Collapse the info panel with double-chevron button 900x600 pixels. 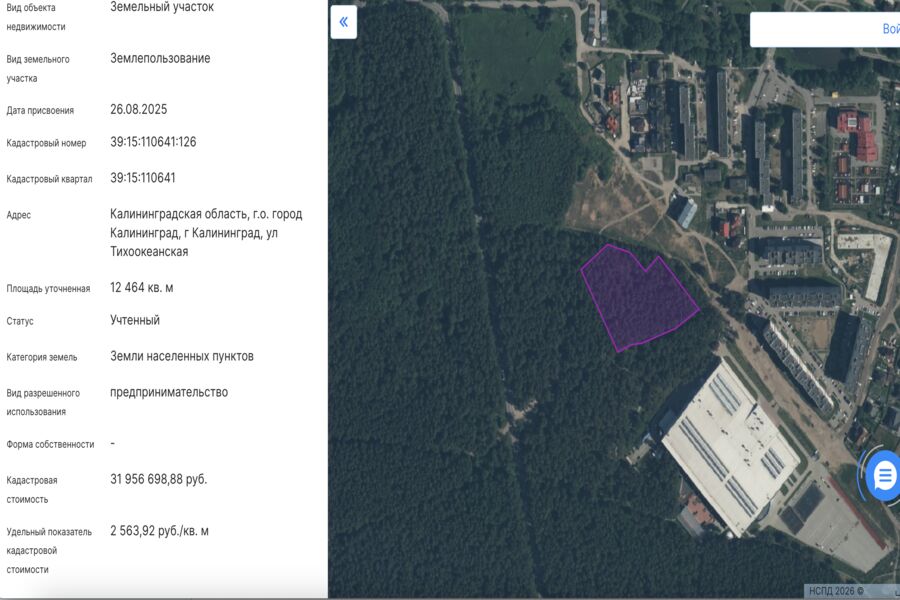tap(343, 22)
